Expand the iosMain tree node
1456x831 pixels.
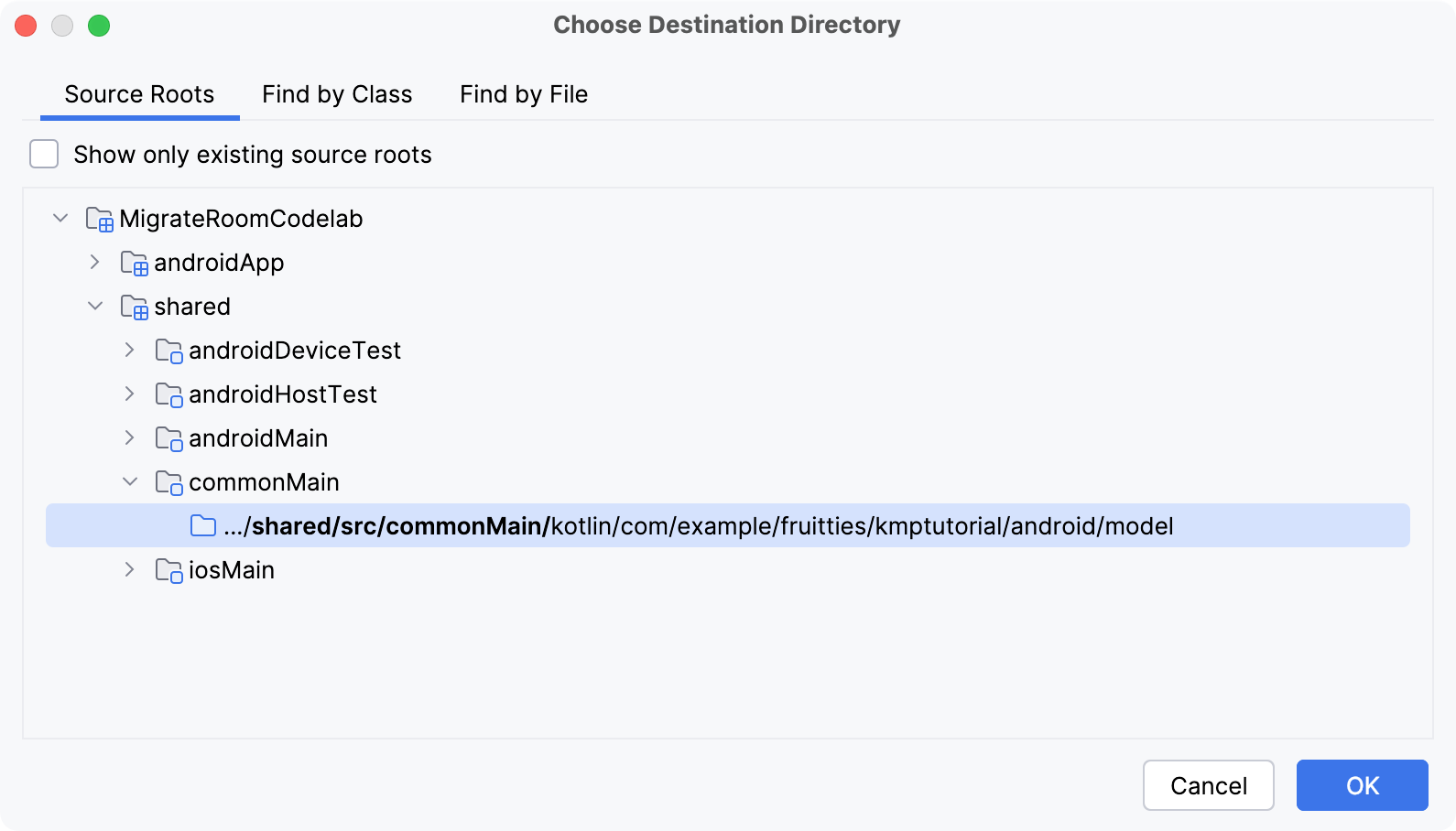click(x=130, y=570)
